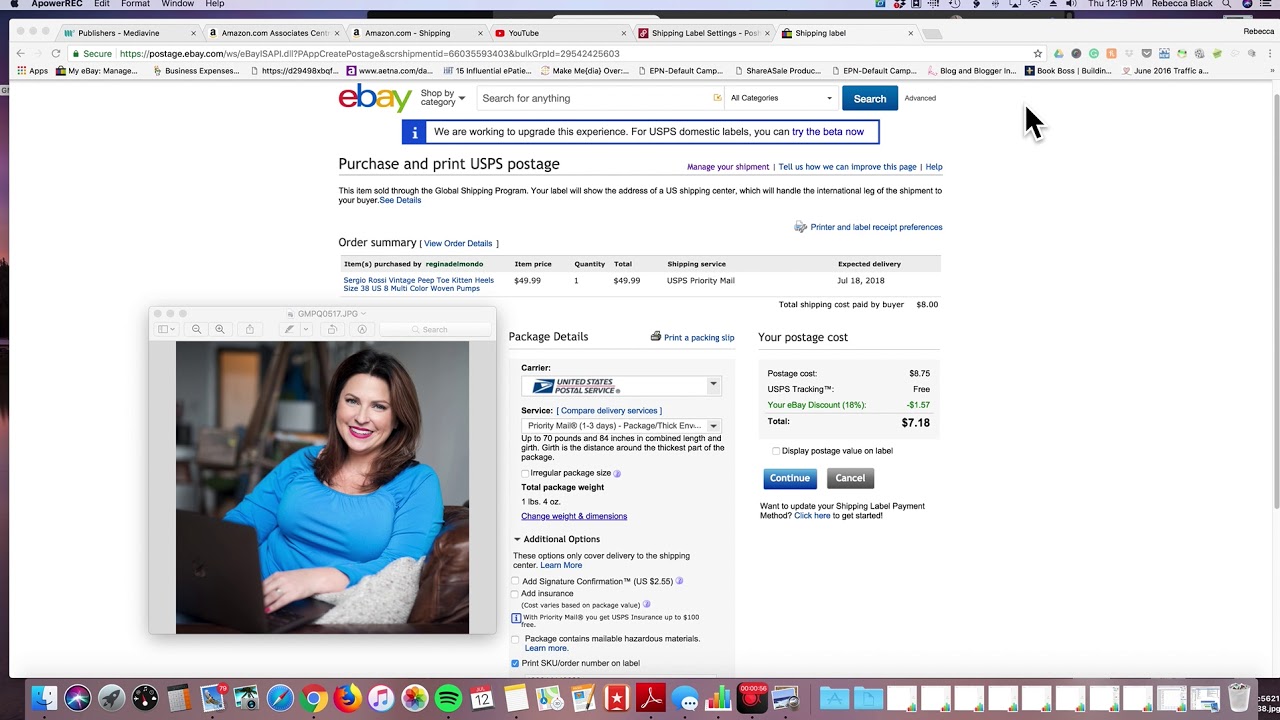Enable Display postage value on label

[776, 451]
